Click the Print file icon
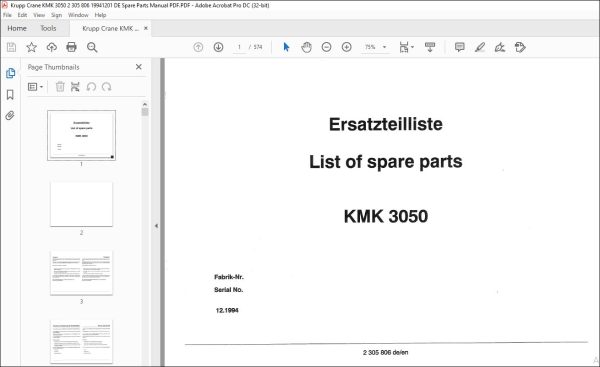 click(71, 47)
